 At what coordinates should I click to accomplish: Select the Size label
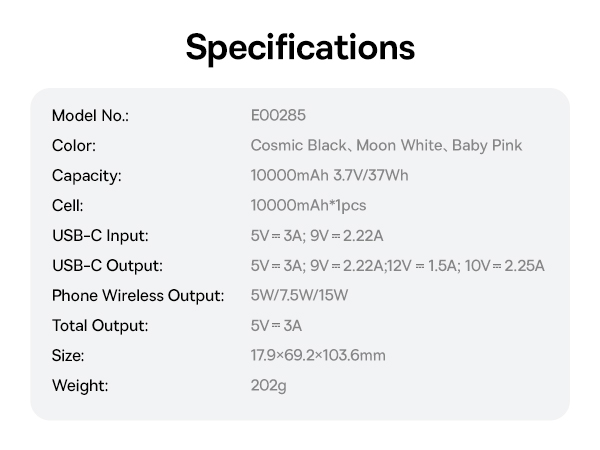[68, 356]
